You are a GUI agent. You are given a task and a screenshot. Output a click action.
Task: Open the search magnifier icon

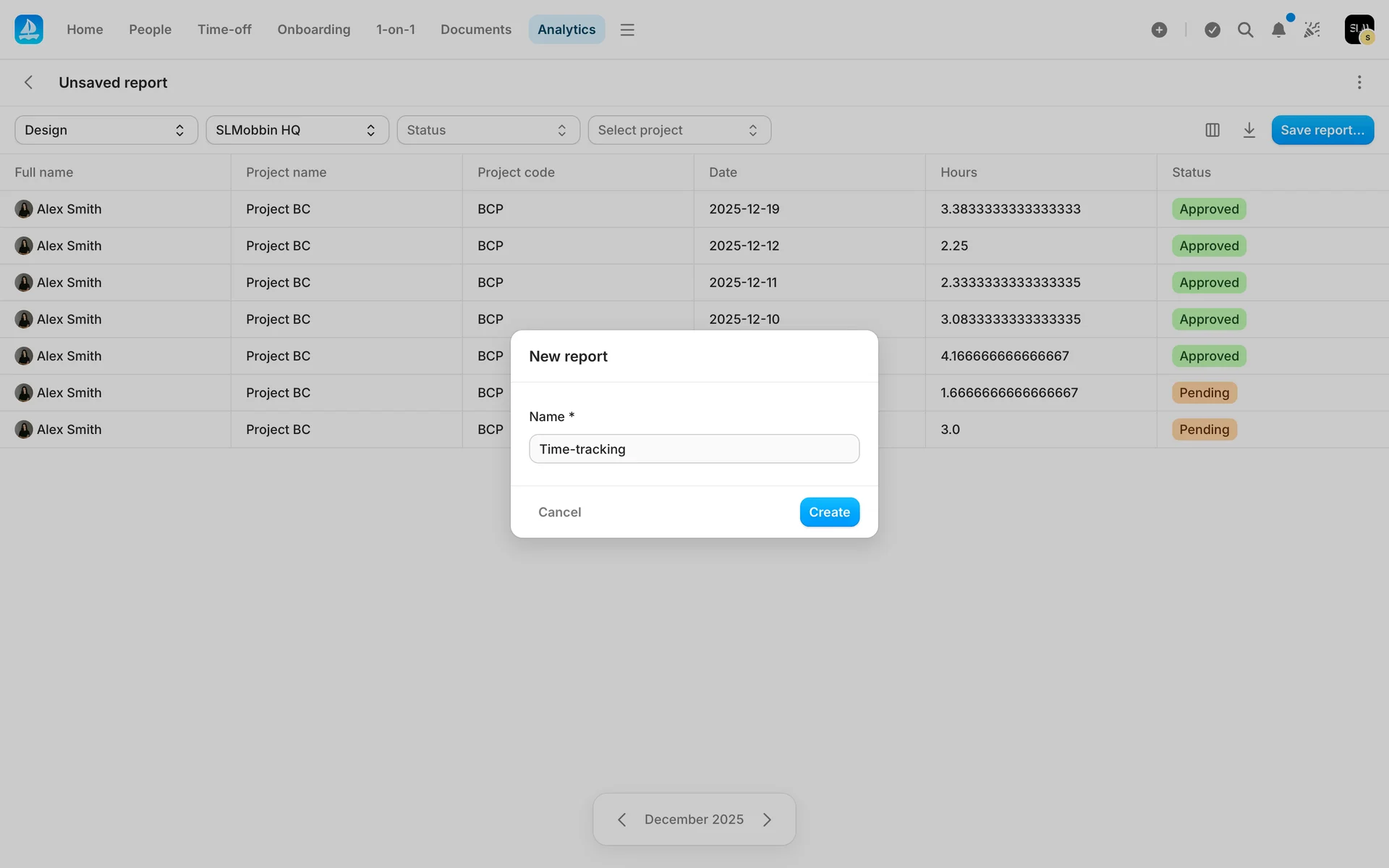[x=1245, y=30]
